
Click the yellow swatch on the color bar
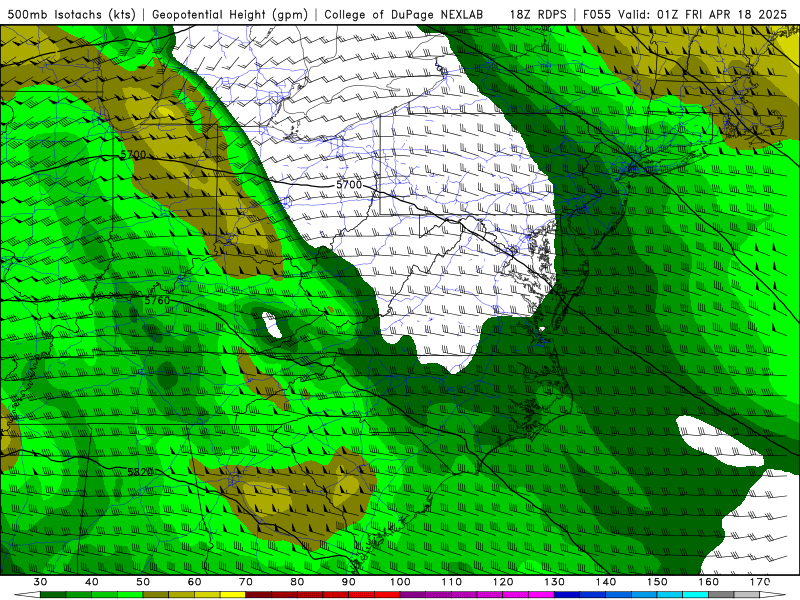tap(233, 594)
